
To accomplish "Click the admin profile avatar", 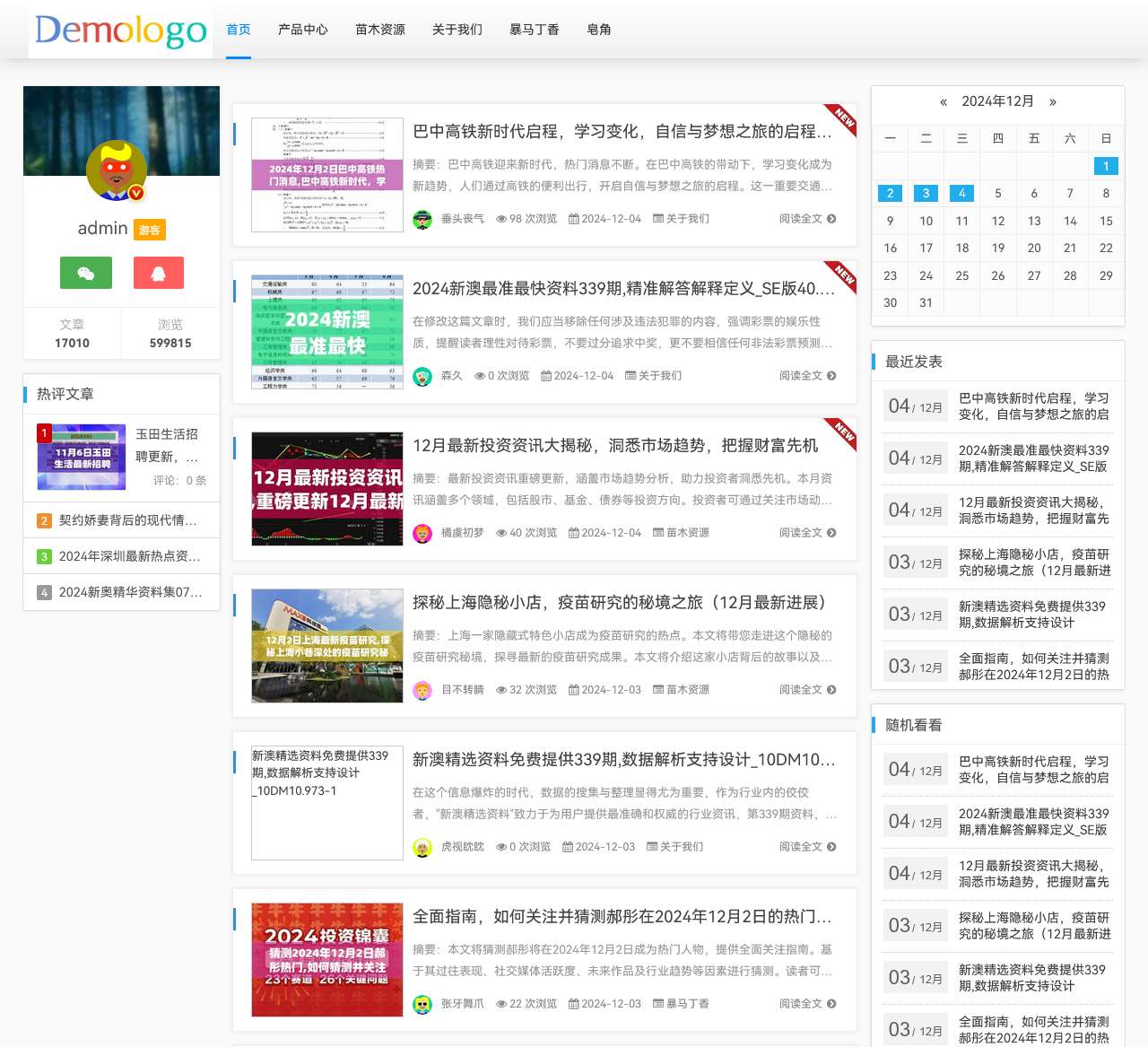I will pos(117,170).
